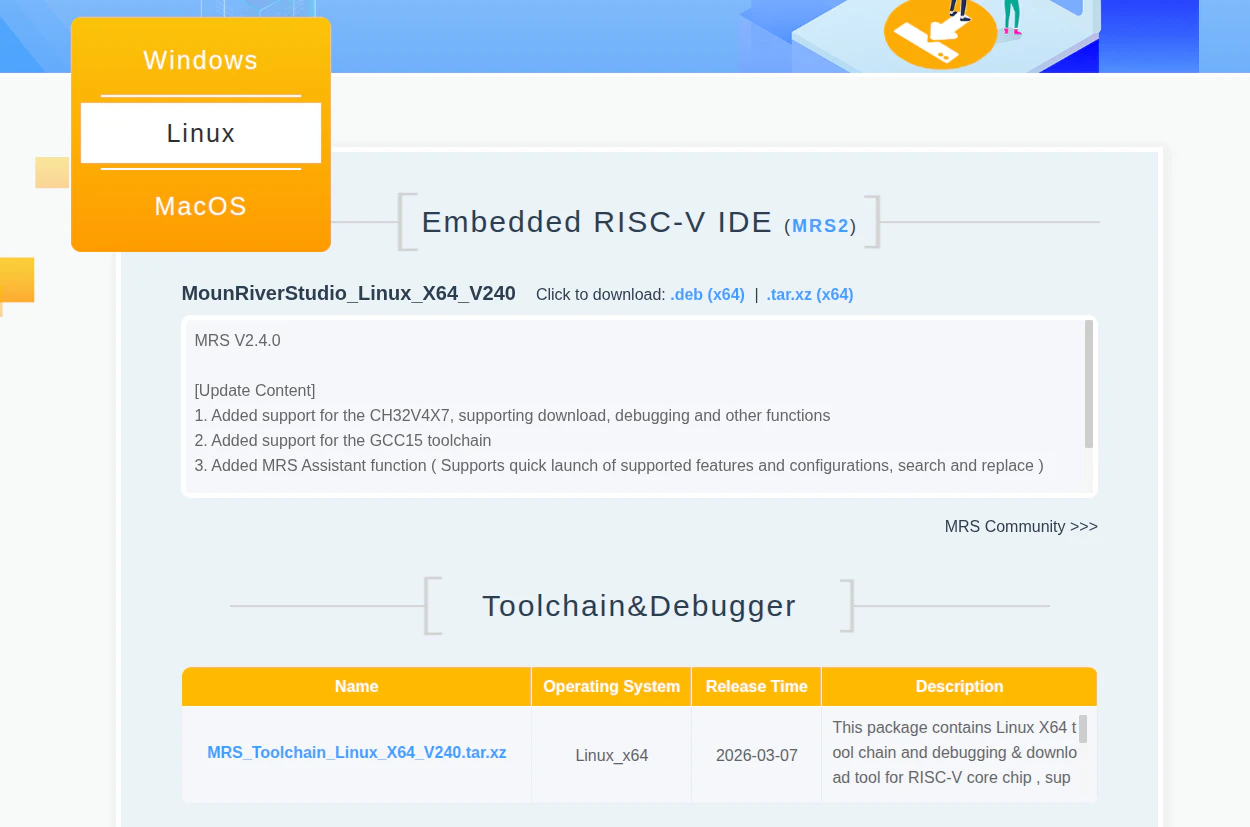
Task: Click the [Update Content] line
Action: point(255,390)
